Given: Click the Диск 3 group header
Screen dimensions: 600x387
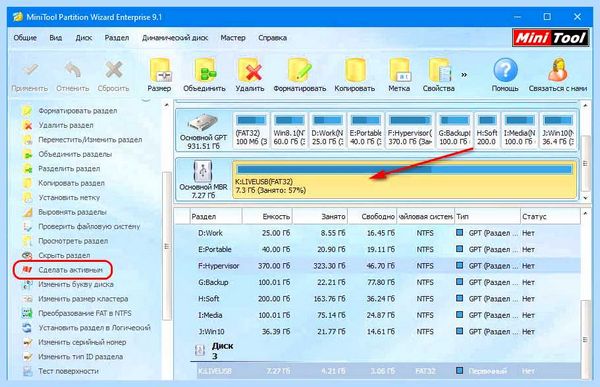Looking at the screenshot, I should (x=214, y=351).
